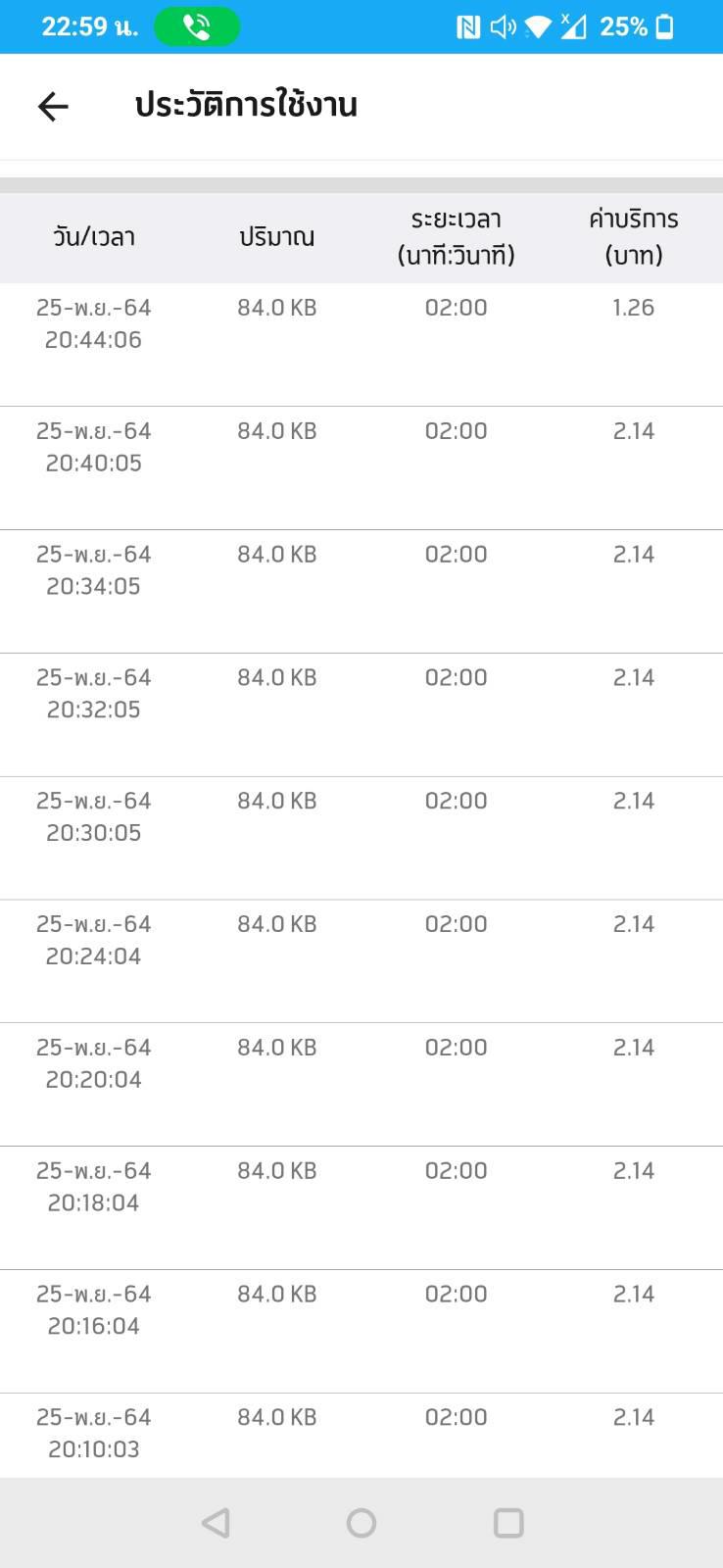
Task: Select the ค่าบริการ (บาท) column header
Action: tap(634, 237)
